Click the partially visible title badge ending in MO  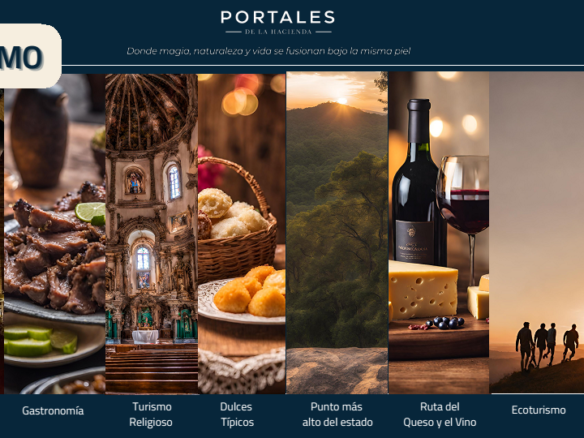pyautogui.click(x=30, y=56)
